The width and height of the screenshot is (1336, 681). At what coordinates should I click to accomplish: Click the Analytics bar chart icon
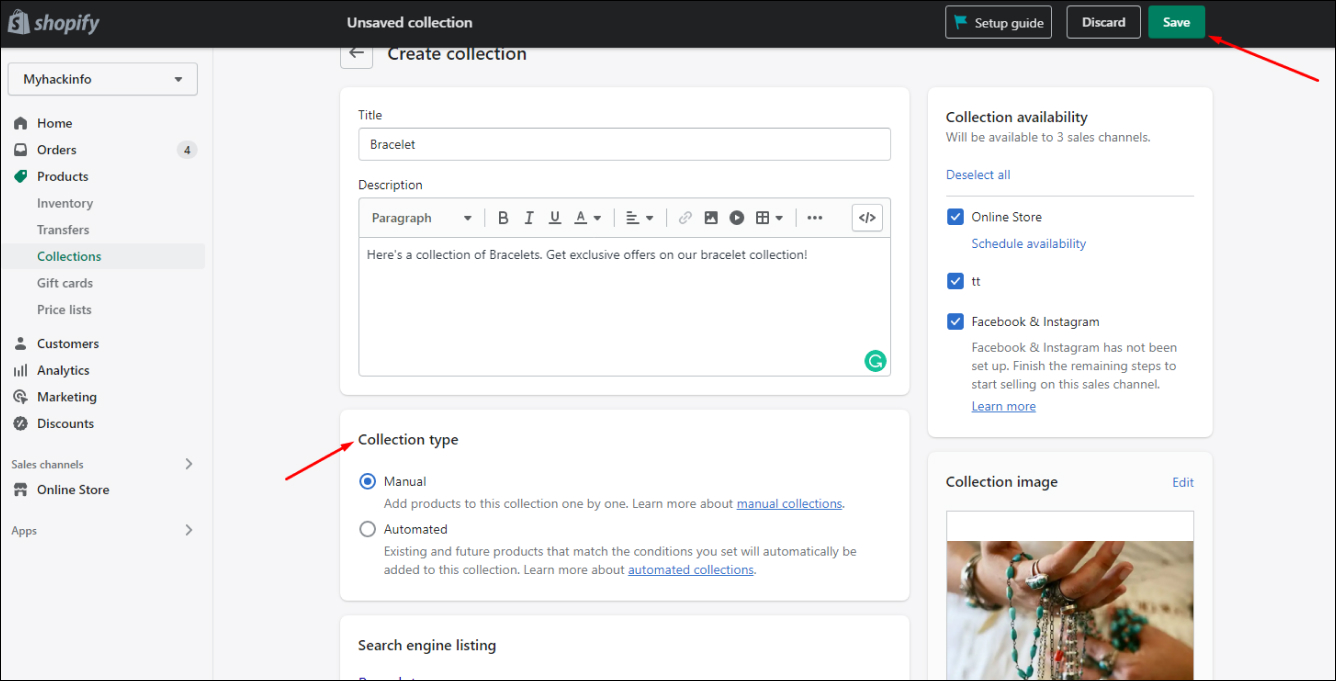[x=20, y=370]
